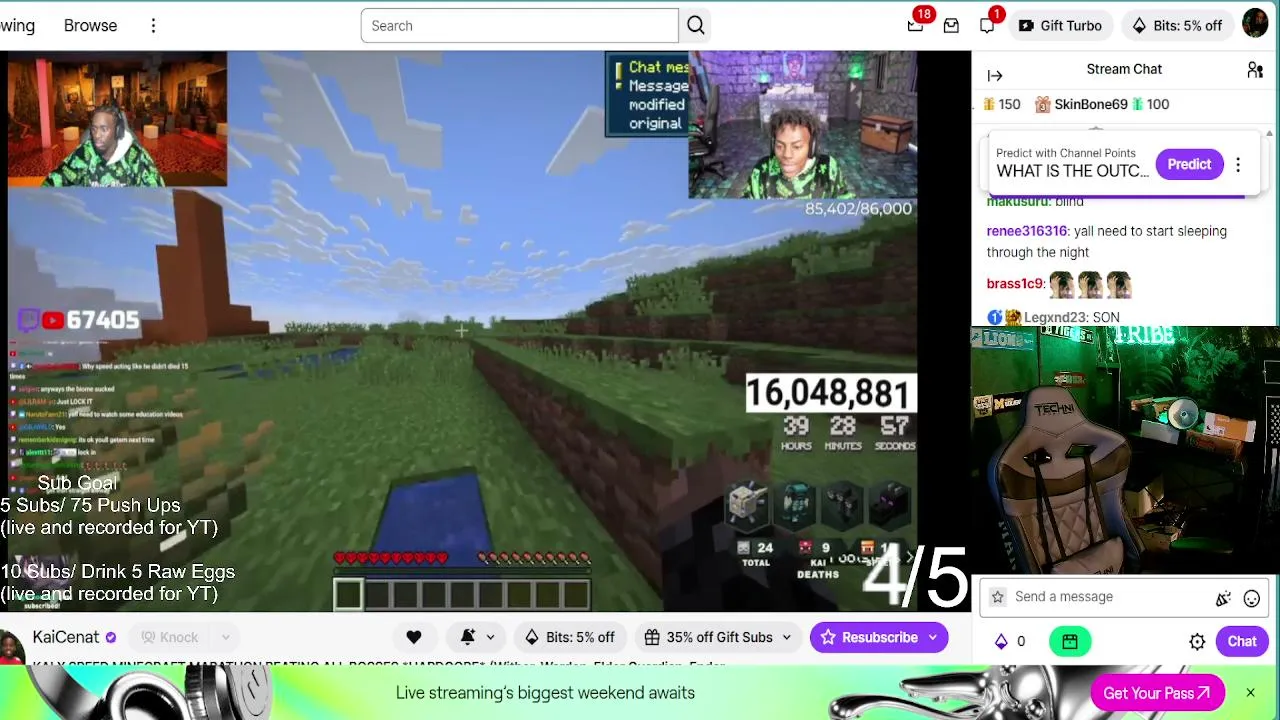The image size is (1280, 720).
Task: Click username renee316316 in chat
Action: 1027,231
